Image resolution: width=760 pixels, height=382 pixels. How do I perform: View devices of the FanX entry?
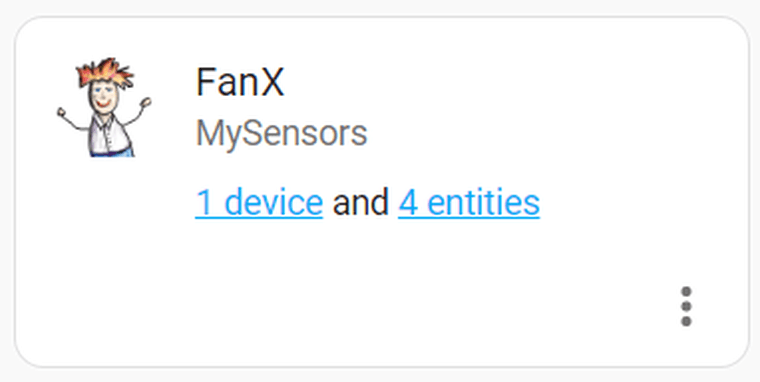[259, 203]
